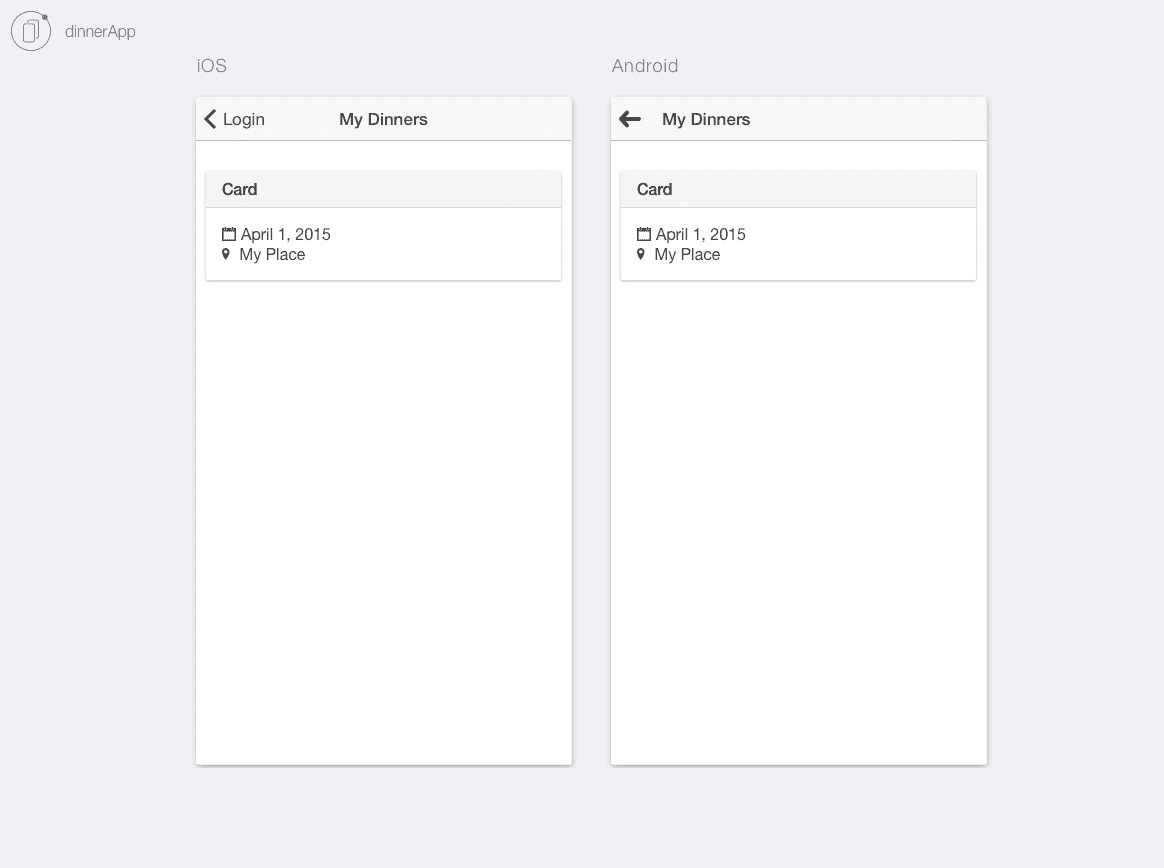Click location pin icon in iOS card

[x=226, y=254]
